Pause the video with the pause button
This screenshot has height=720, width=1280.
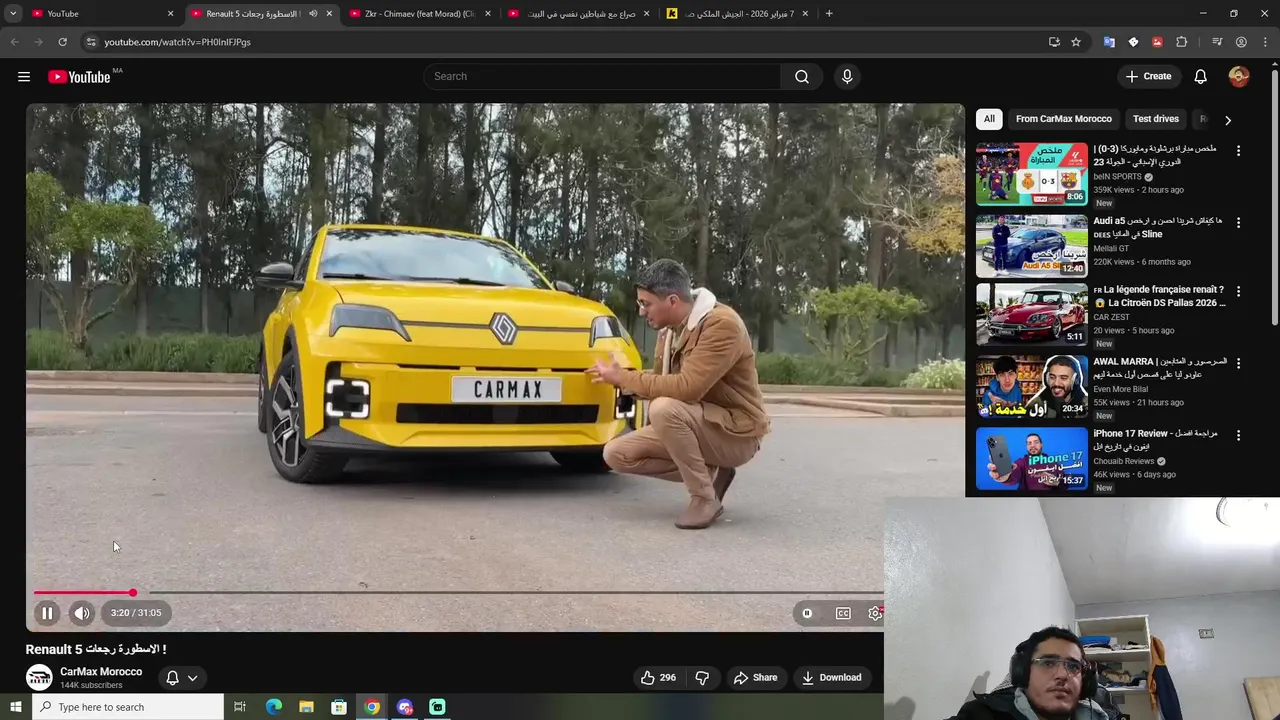(x=47, y=613)
